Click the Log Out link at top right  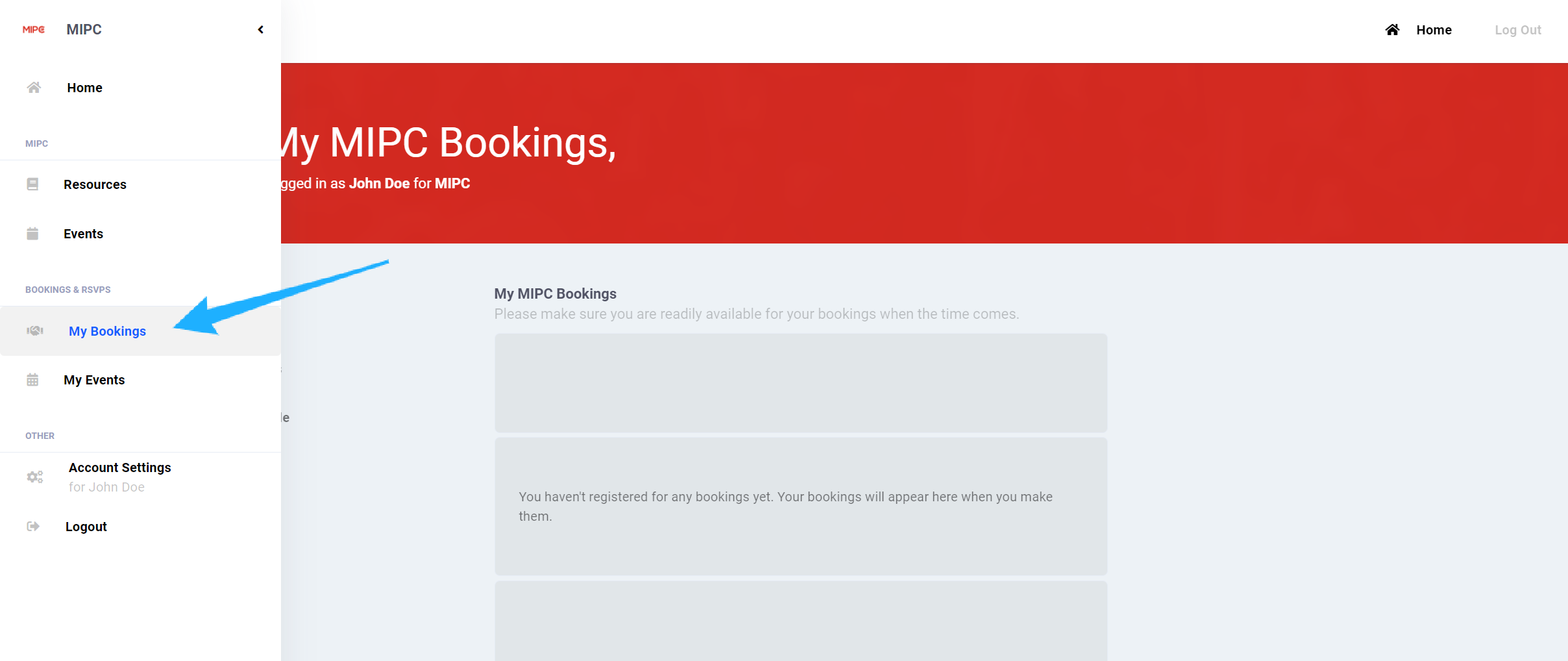point(1517,30)
